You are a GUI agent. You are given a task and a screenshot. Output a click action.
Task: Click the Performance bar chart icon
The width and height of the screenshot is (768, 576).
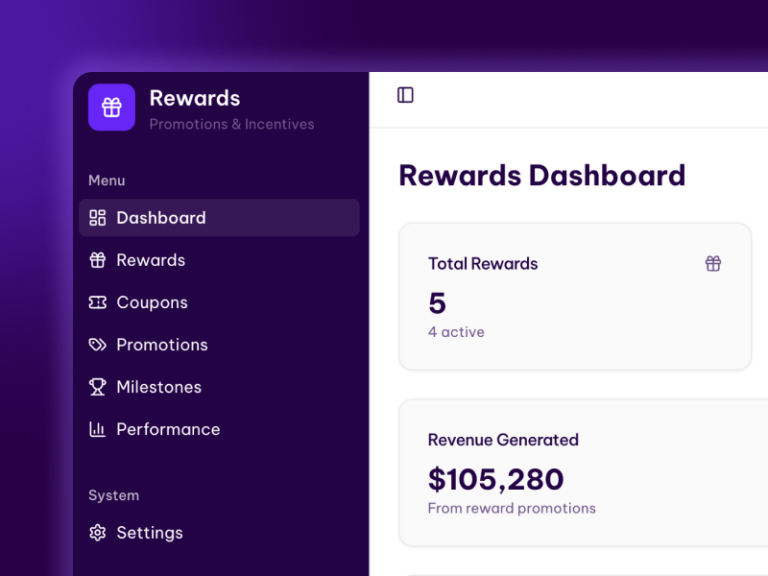pos(97,430)
